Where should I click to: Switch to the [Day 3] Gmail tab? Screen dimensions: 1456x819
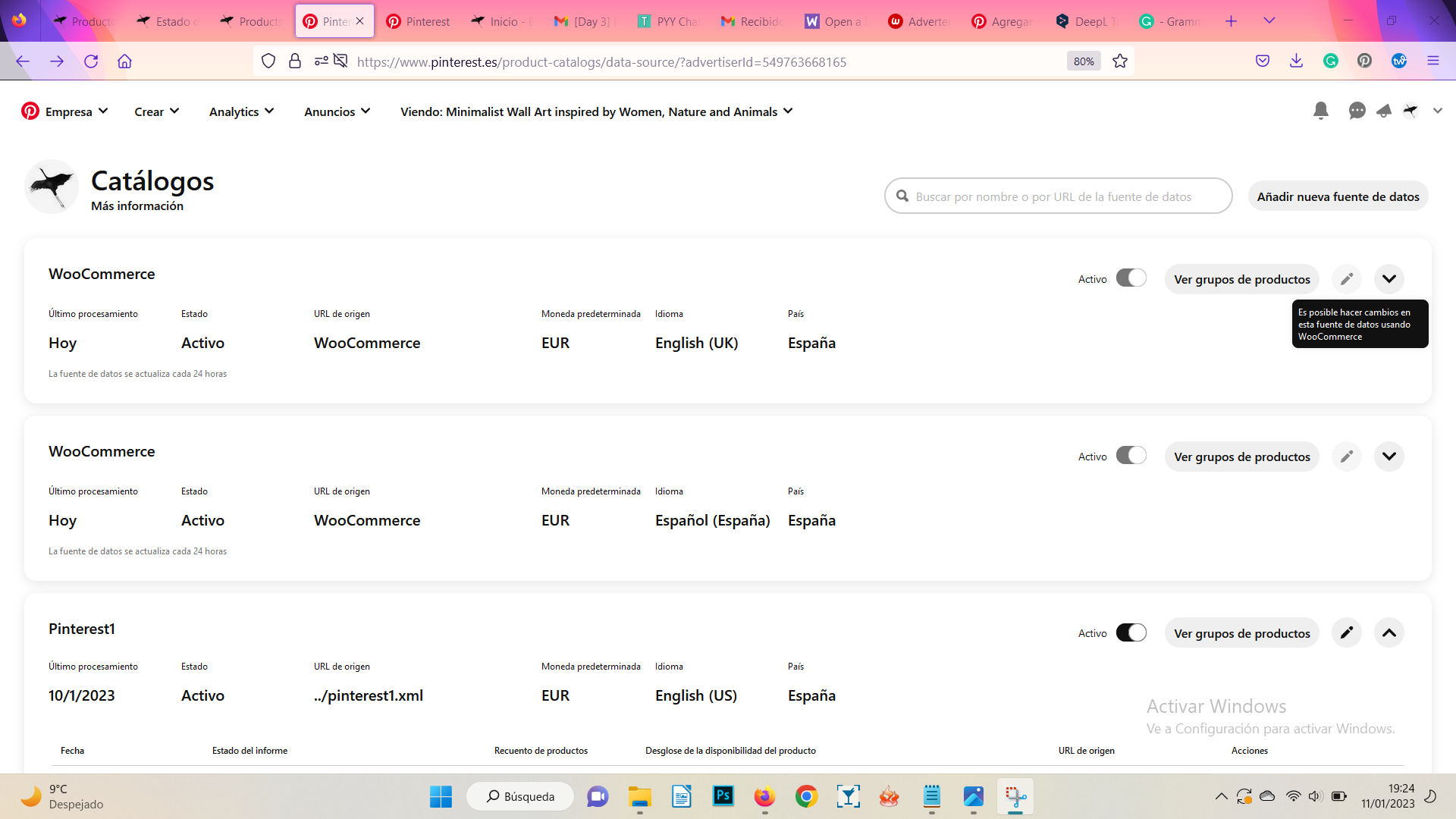(x=586, y=21)
